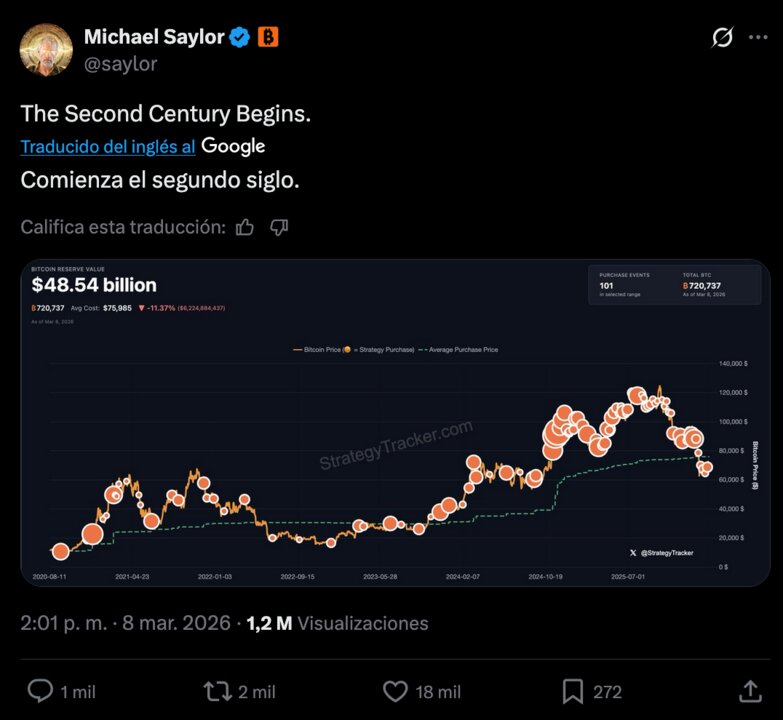Click the reply comment icon
Screen dimensions: 783x720
click(x=41, y=691)
